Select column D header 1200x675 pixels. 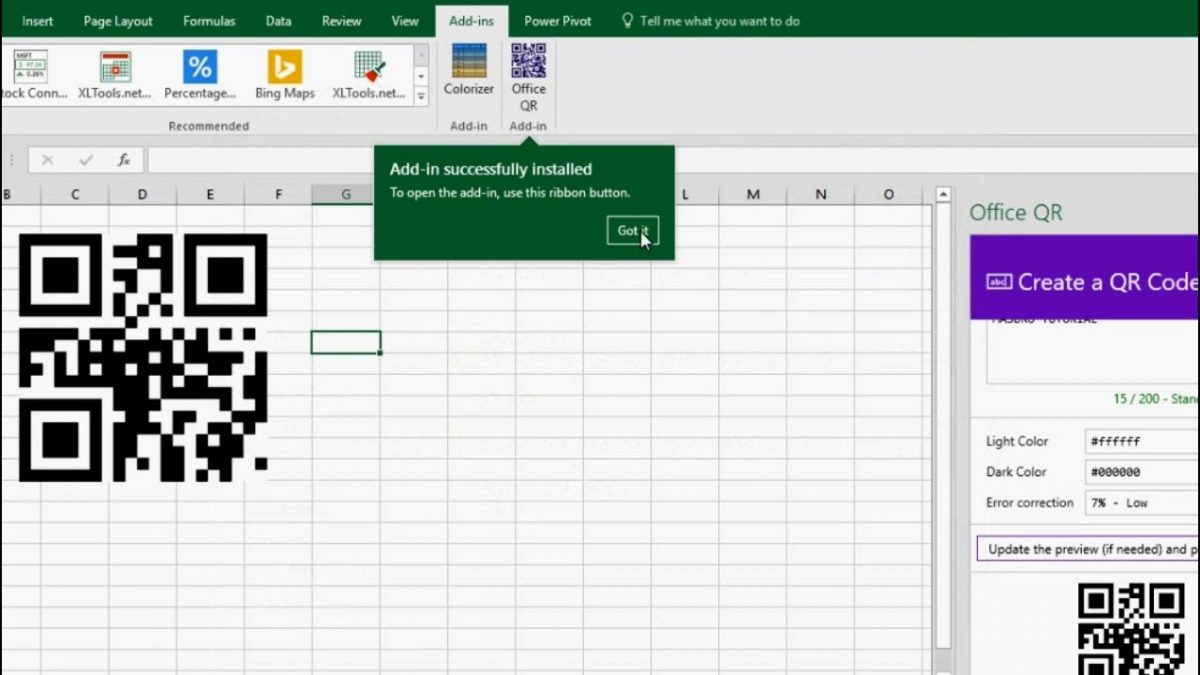point(142,194)
